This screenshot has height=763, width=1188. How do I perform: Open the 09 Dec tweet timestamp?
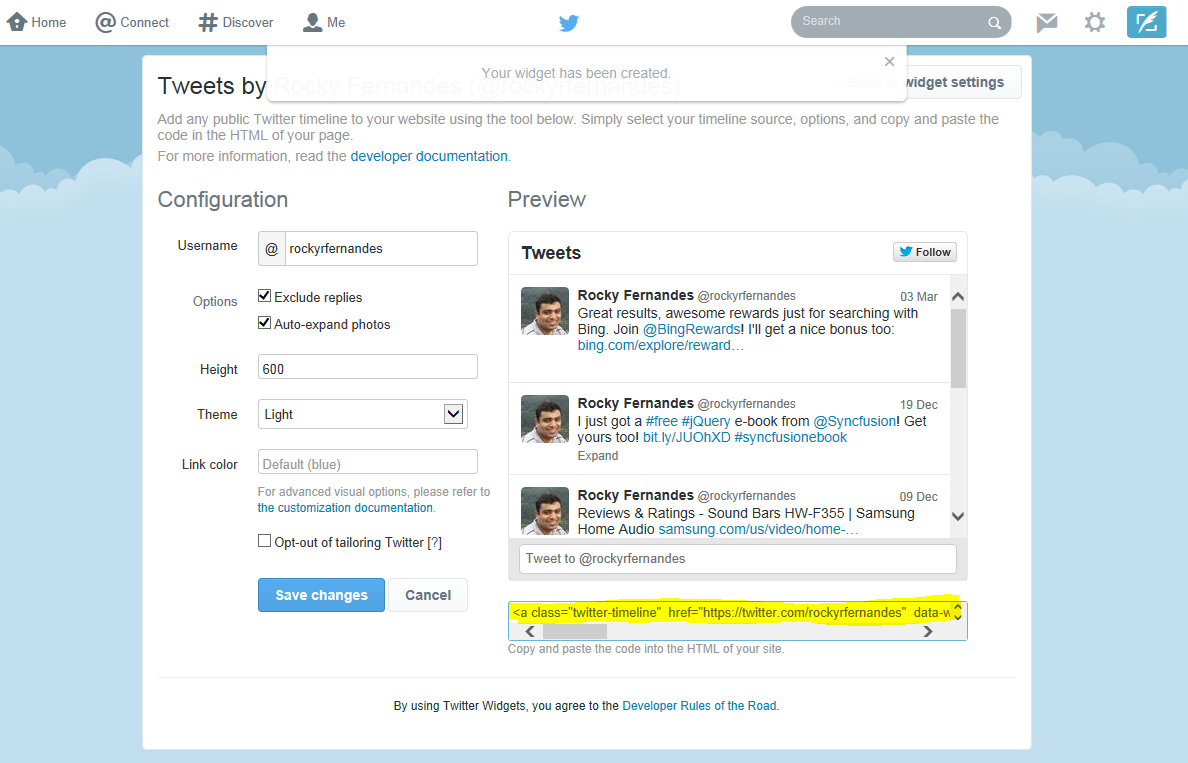tap(918, 496)
